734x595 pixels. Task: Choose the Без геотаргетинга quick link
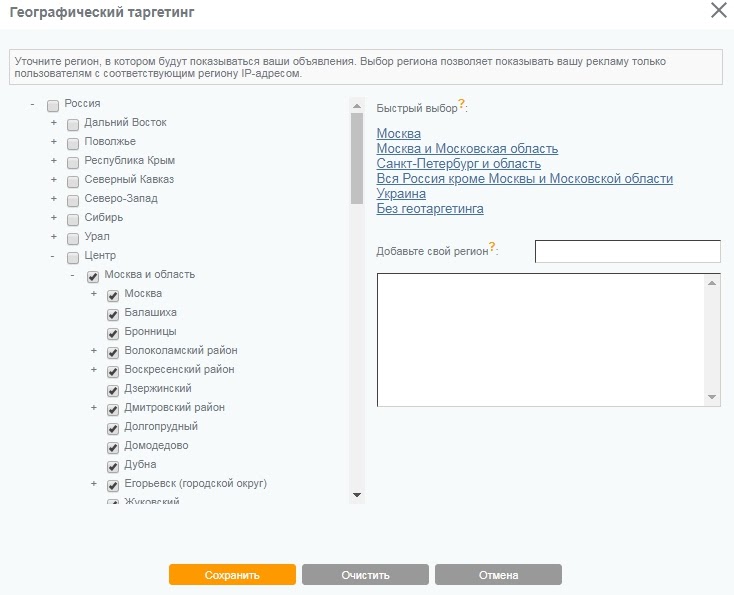click(430, 208)
